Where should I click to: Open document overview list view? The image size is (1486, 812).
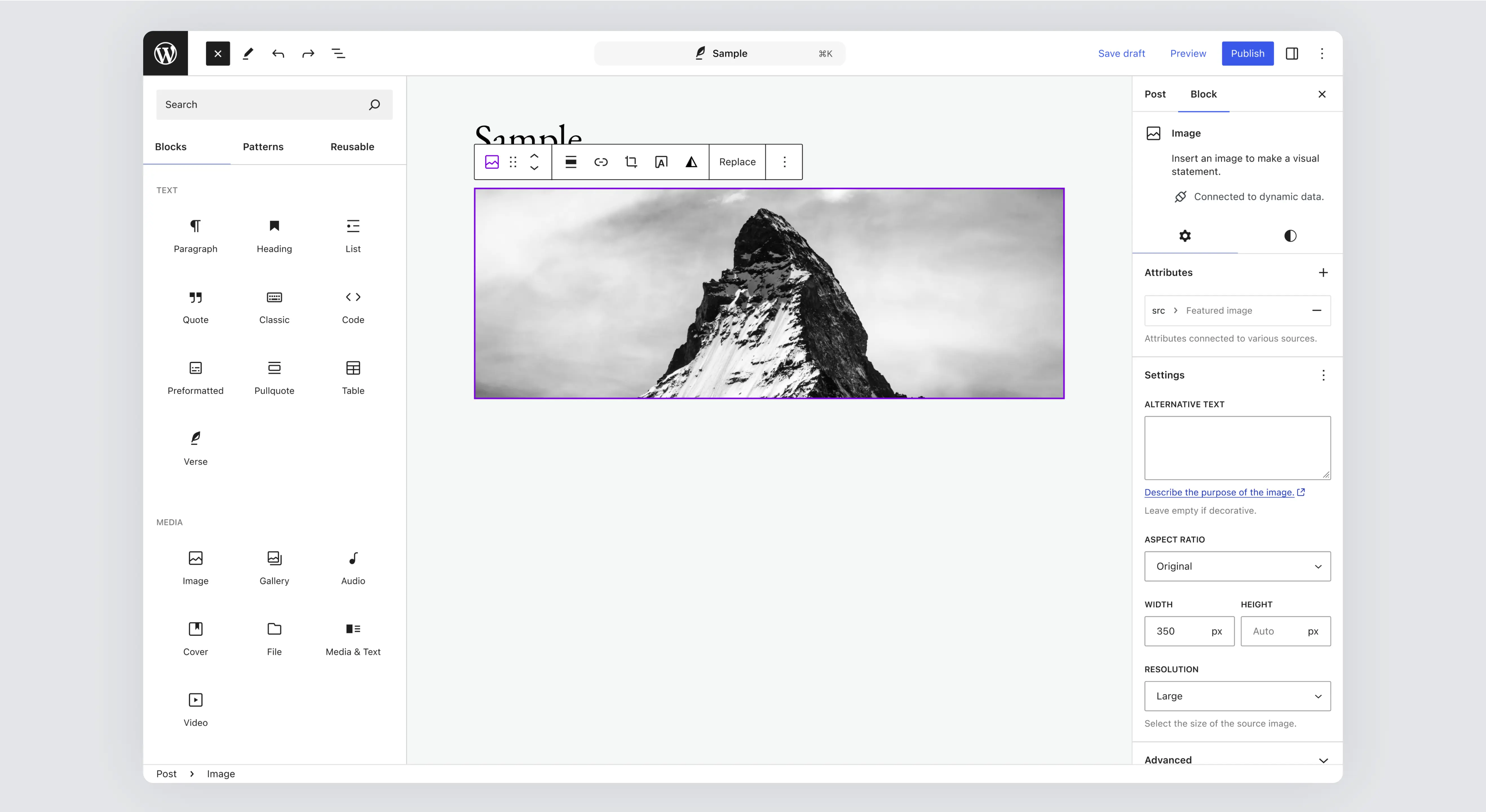(338, 54)
